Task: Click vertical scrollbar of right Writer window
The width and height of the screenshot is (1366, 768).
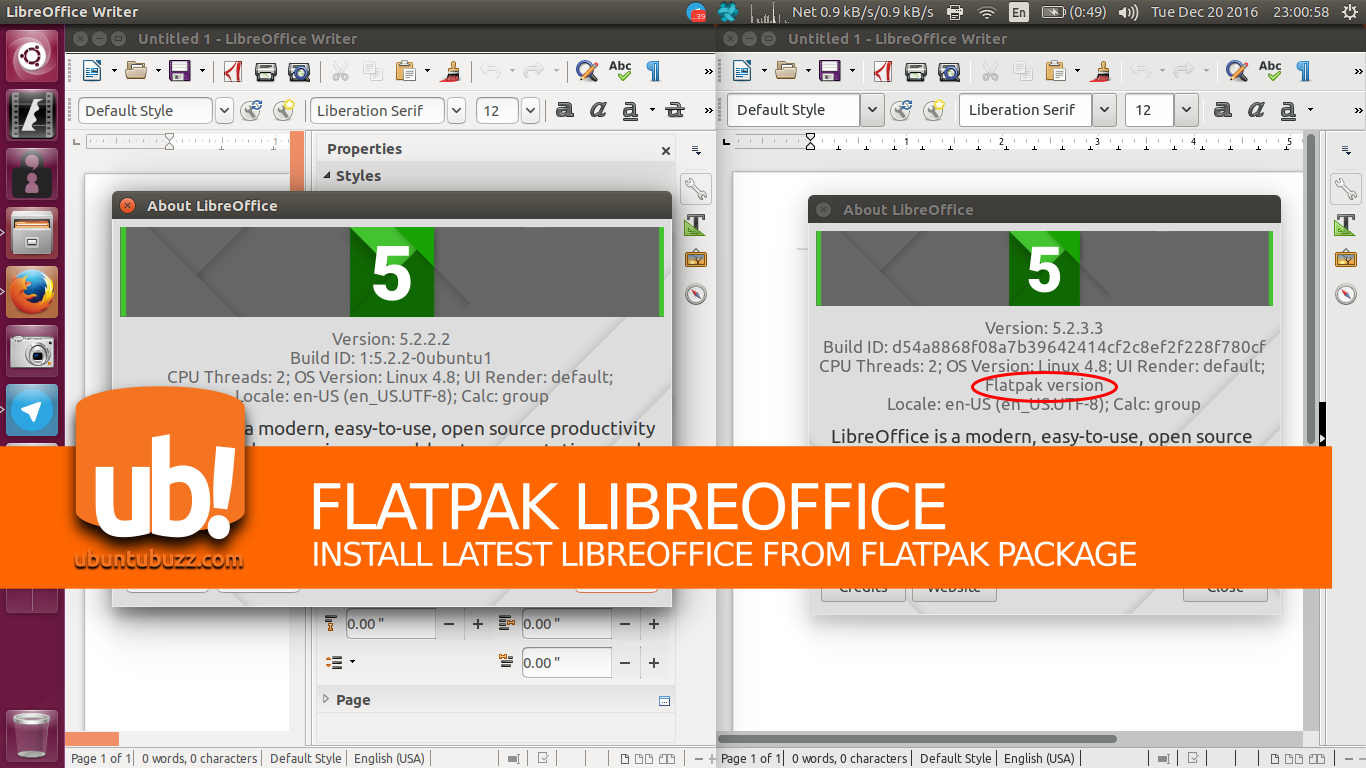Action: click(1311, 290)
